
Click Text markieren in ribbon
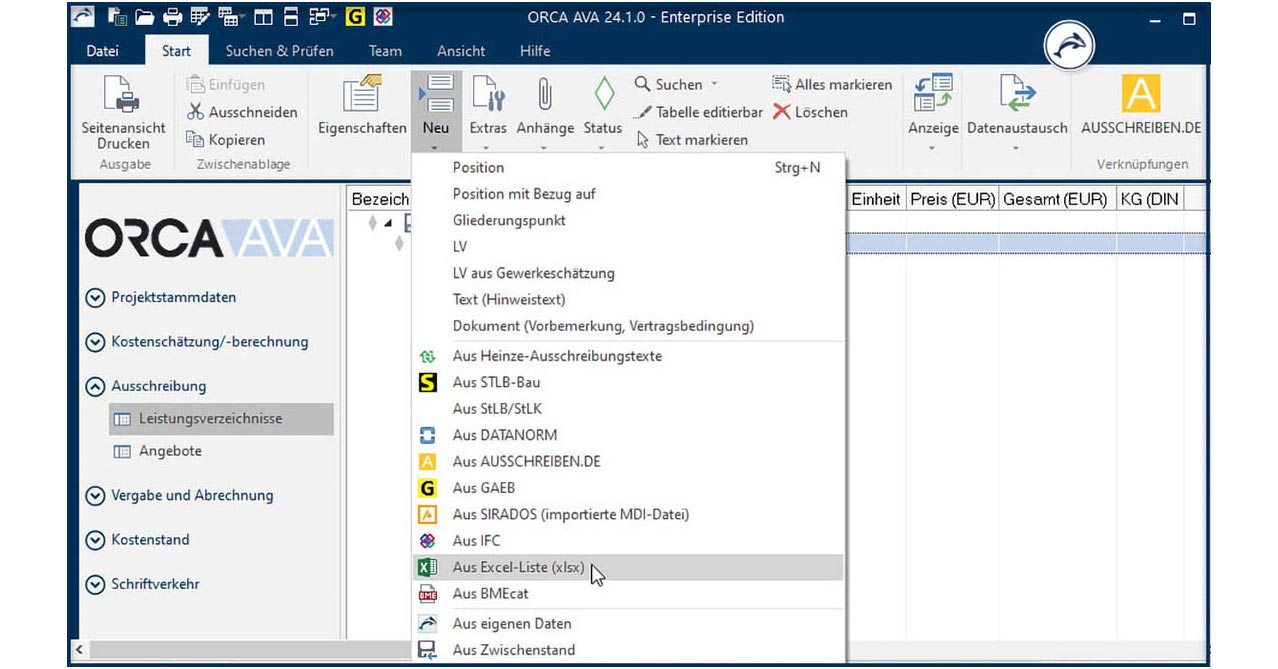691,140
